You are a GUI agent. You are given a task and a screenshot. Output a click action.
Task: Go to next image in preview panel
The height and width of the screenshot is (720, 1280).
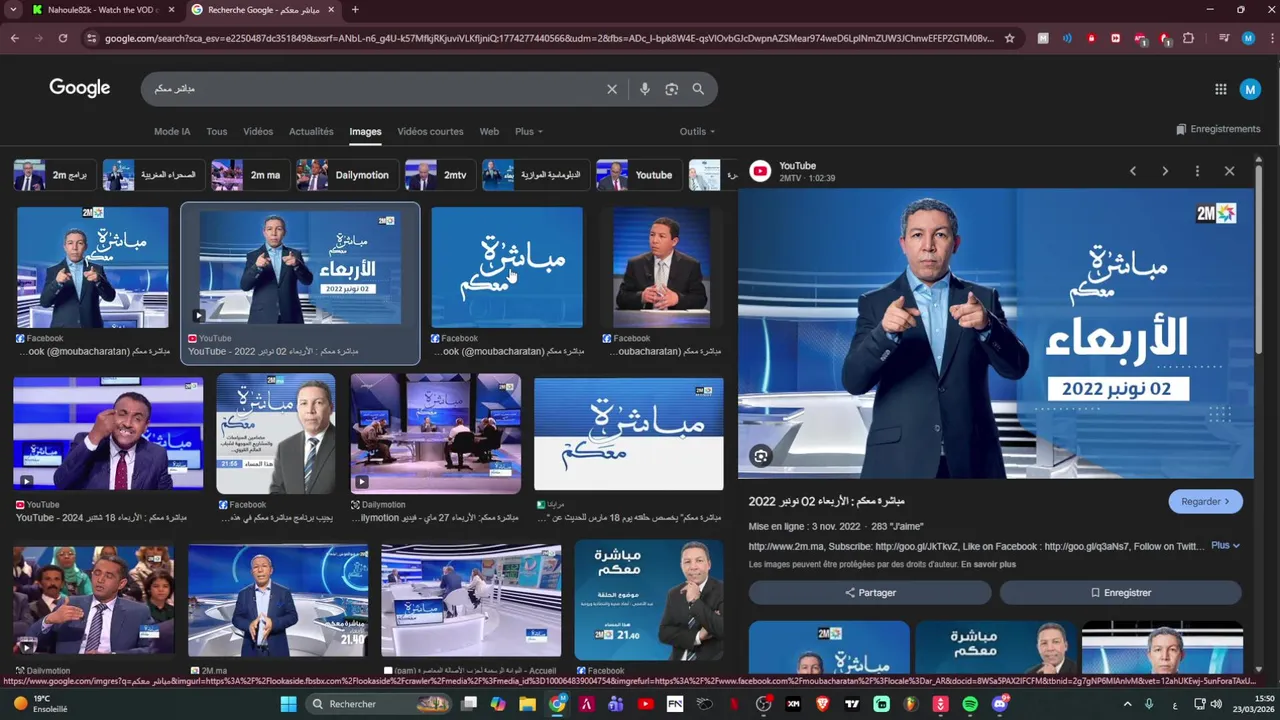[1165, 171]
